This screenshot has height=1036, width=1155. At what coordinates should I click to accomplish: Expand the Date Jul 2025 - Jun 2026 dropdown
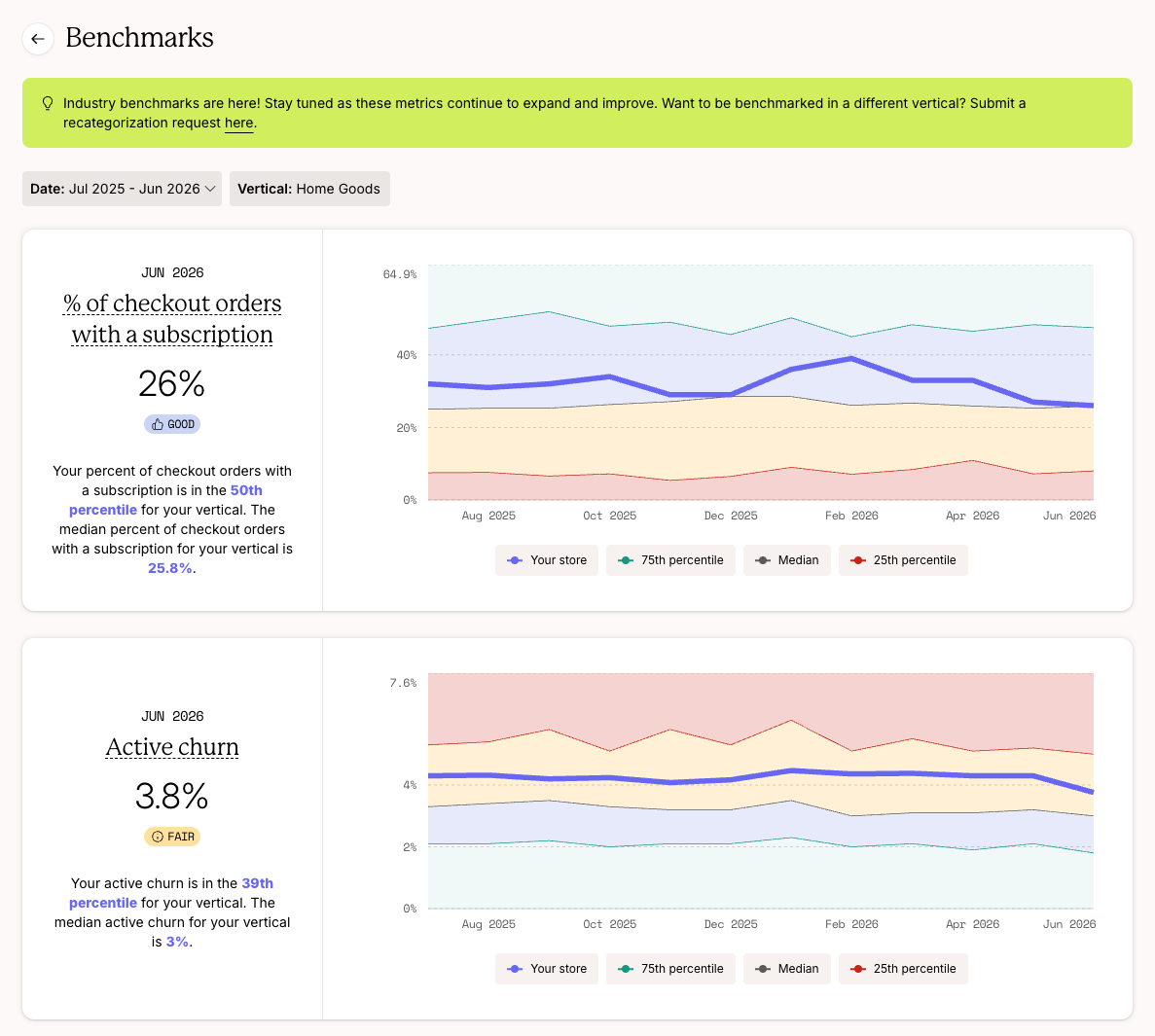pos(122,189)
